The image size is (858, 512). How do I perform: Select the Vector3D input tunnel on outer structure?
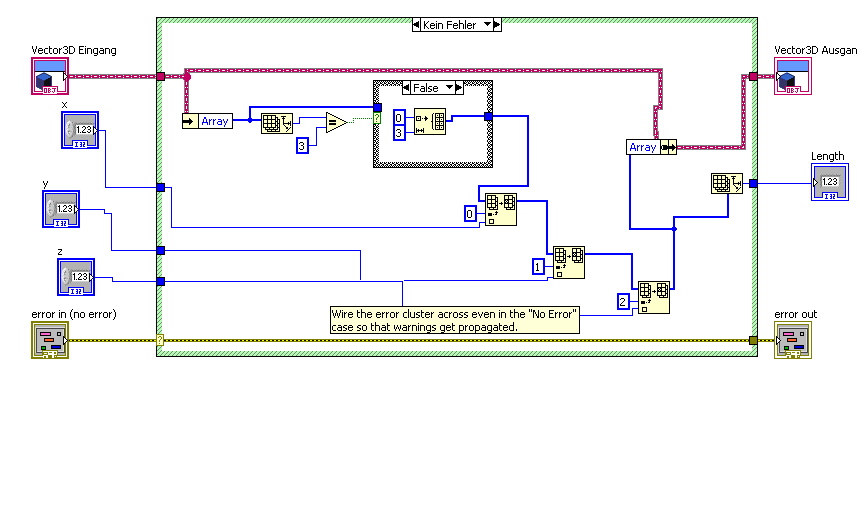[x=161, y=77]
